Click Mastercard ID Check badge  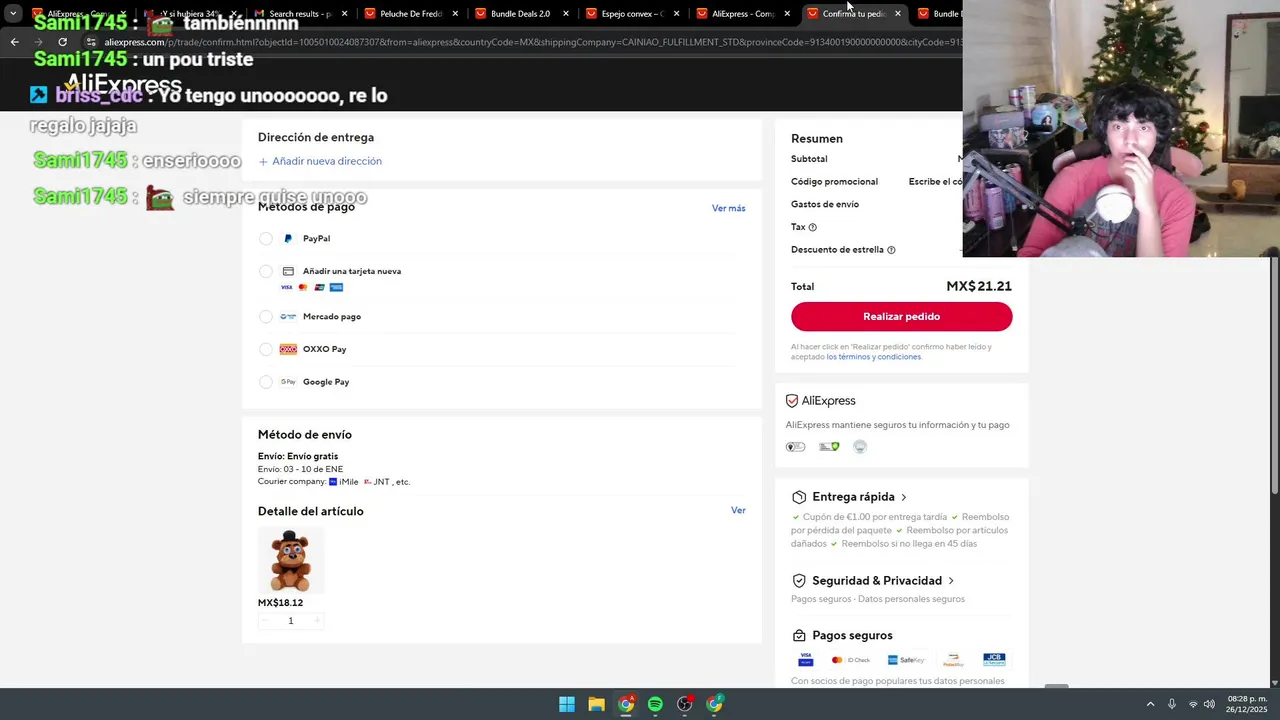coord(851,660)
